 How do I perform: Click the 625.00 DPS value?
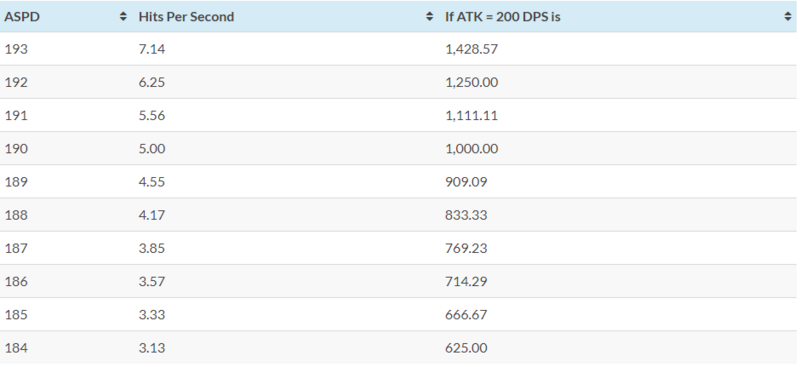coord(466,348)
